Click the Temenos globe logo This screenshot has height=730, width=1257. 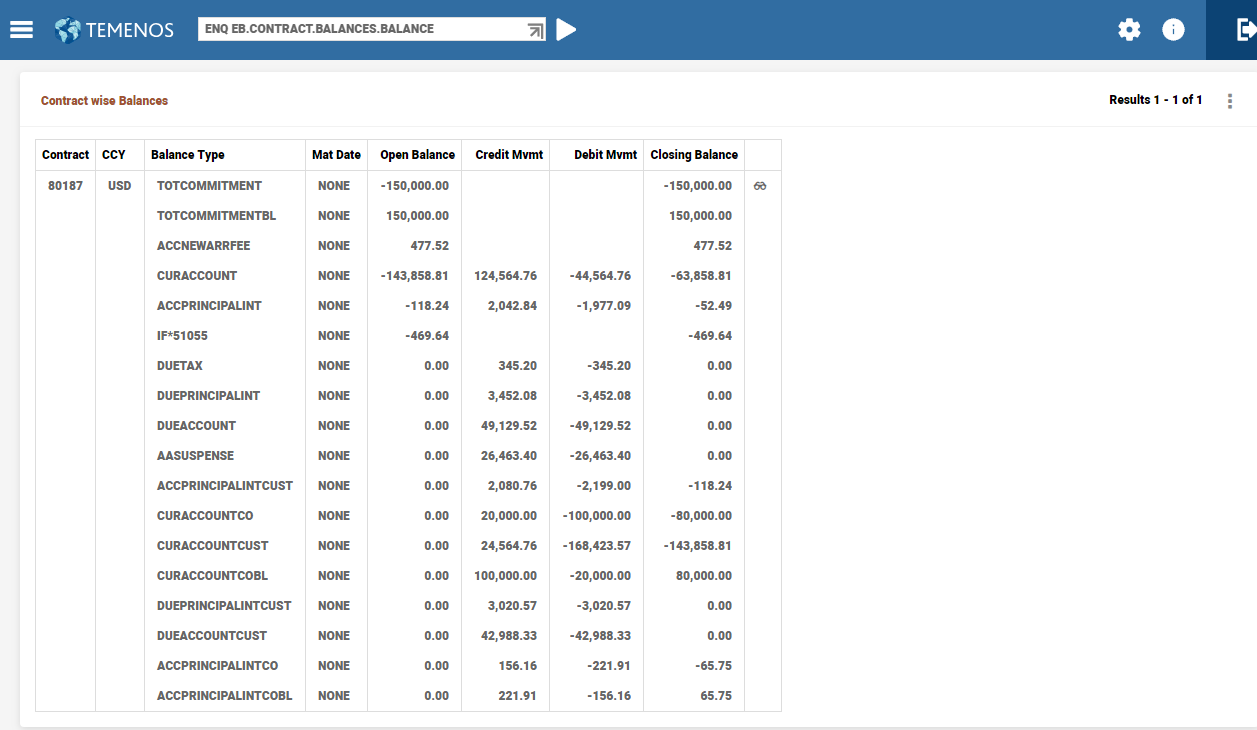(x=68, y=30)
